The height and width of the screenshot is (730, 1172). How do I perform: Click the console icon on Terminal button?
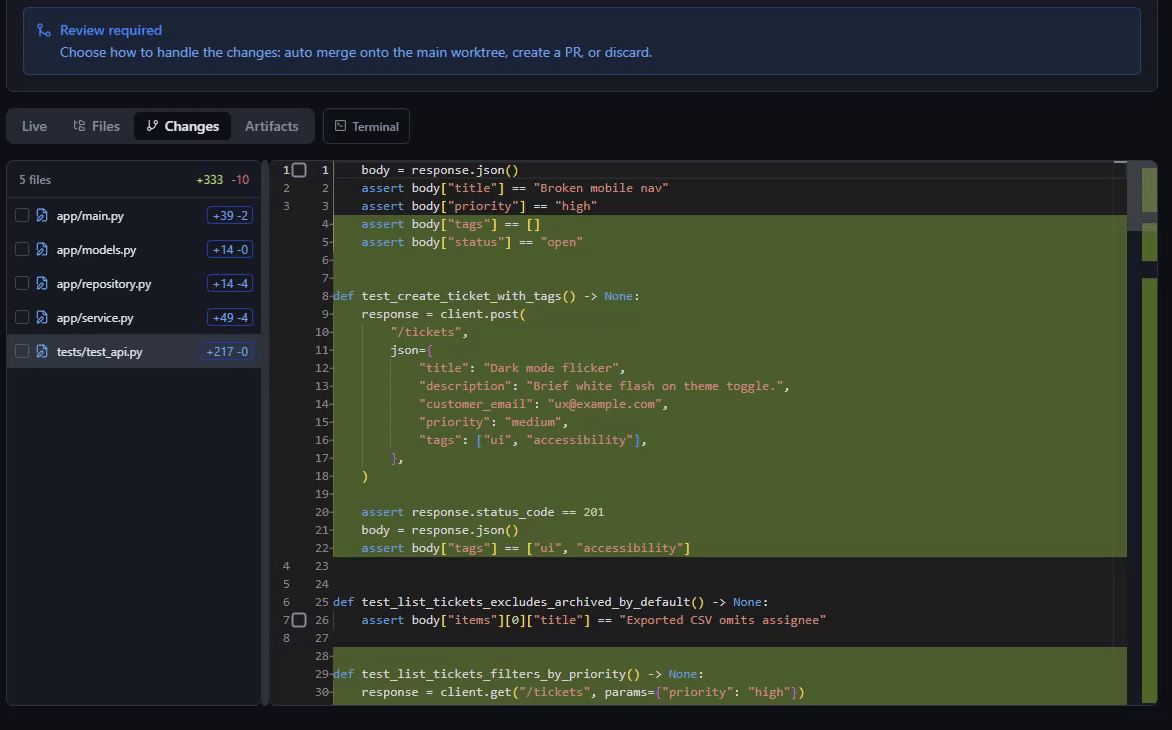coord(341,126)
